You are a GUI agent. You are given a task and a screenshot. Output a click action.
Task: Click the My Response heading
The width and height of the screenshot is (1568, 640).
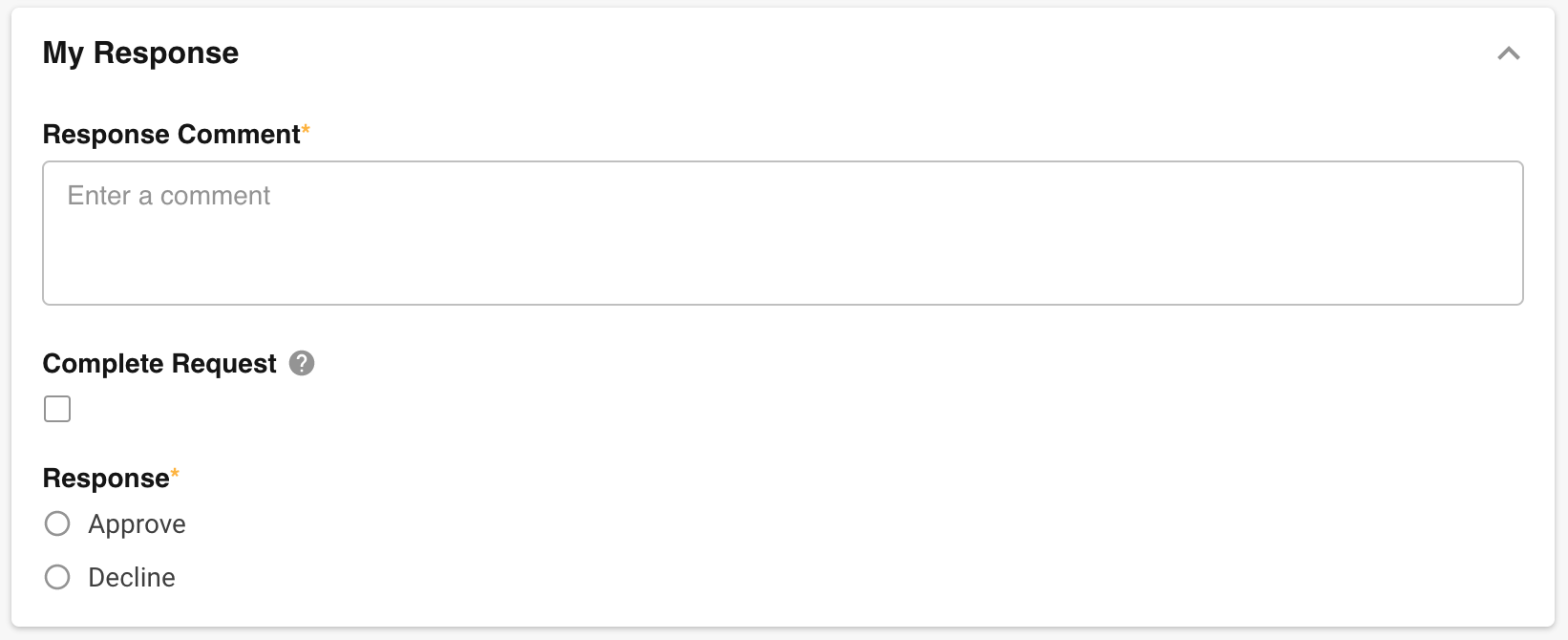pyautogui.click(x=140, y=53)
